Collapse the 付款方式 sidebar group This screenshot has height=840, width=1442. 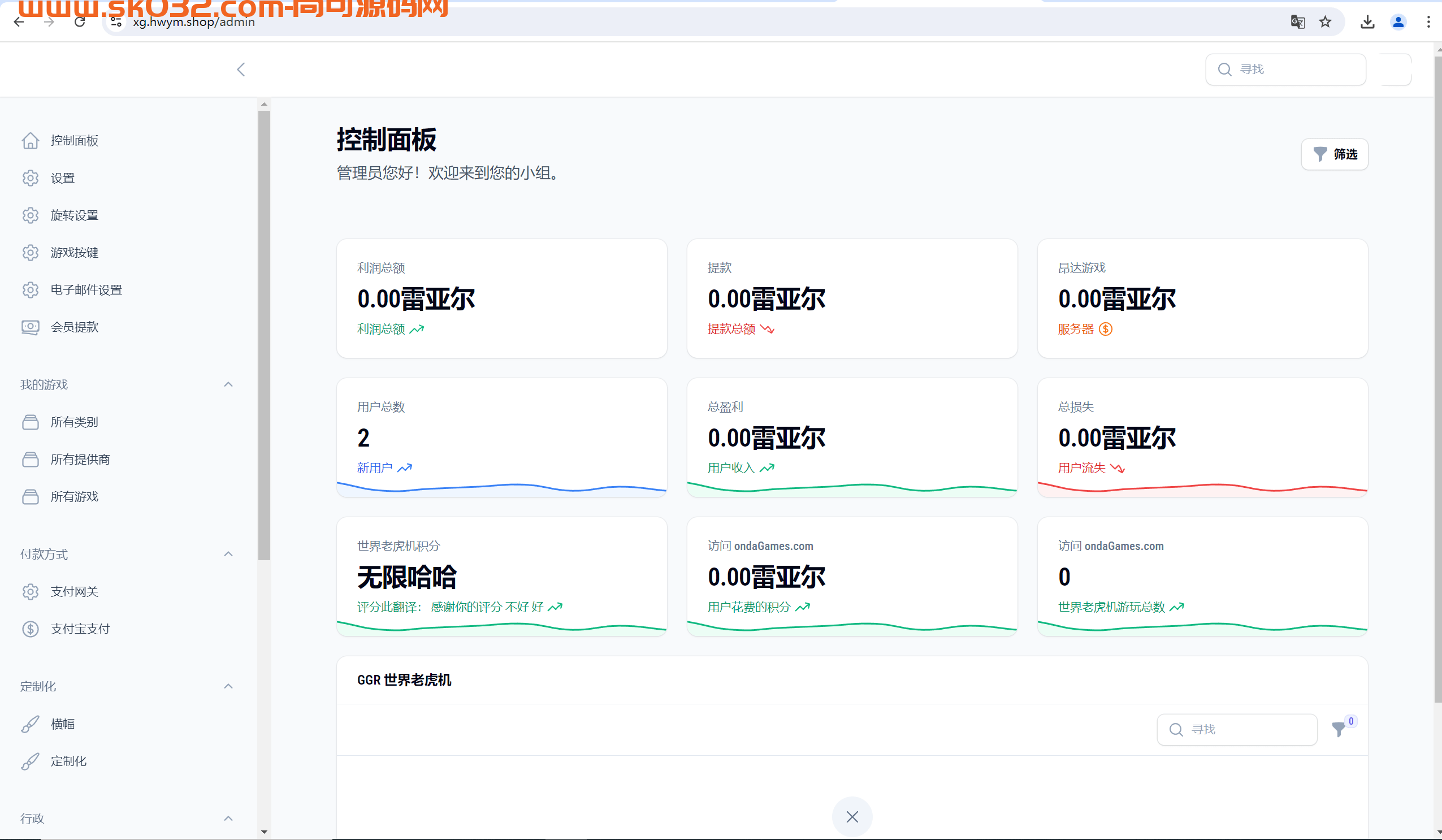point(228,554)
